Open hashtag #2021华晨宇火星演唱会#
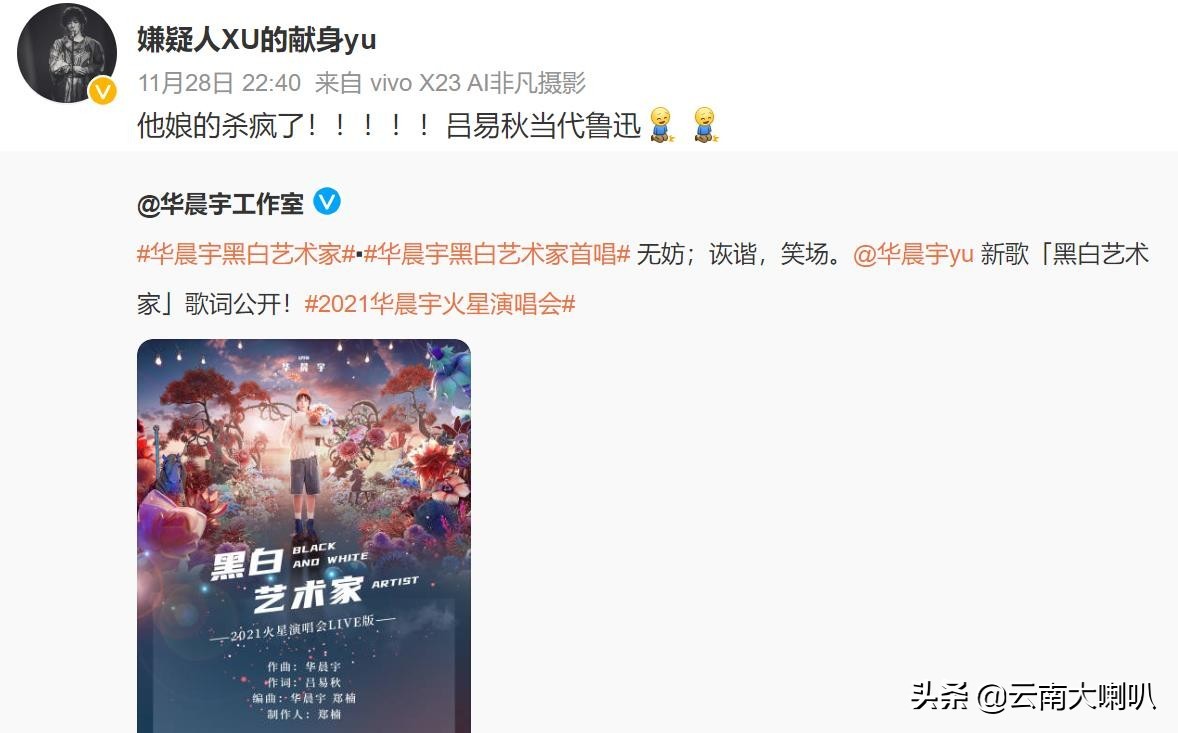This screenshot has height=733, width=1178. (440, 304)
